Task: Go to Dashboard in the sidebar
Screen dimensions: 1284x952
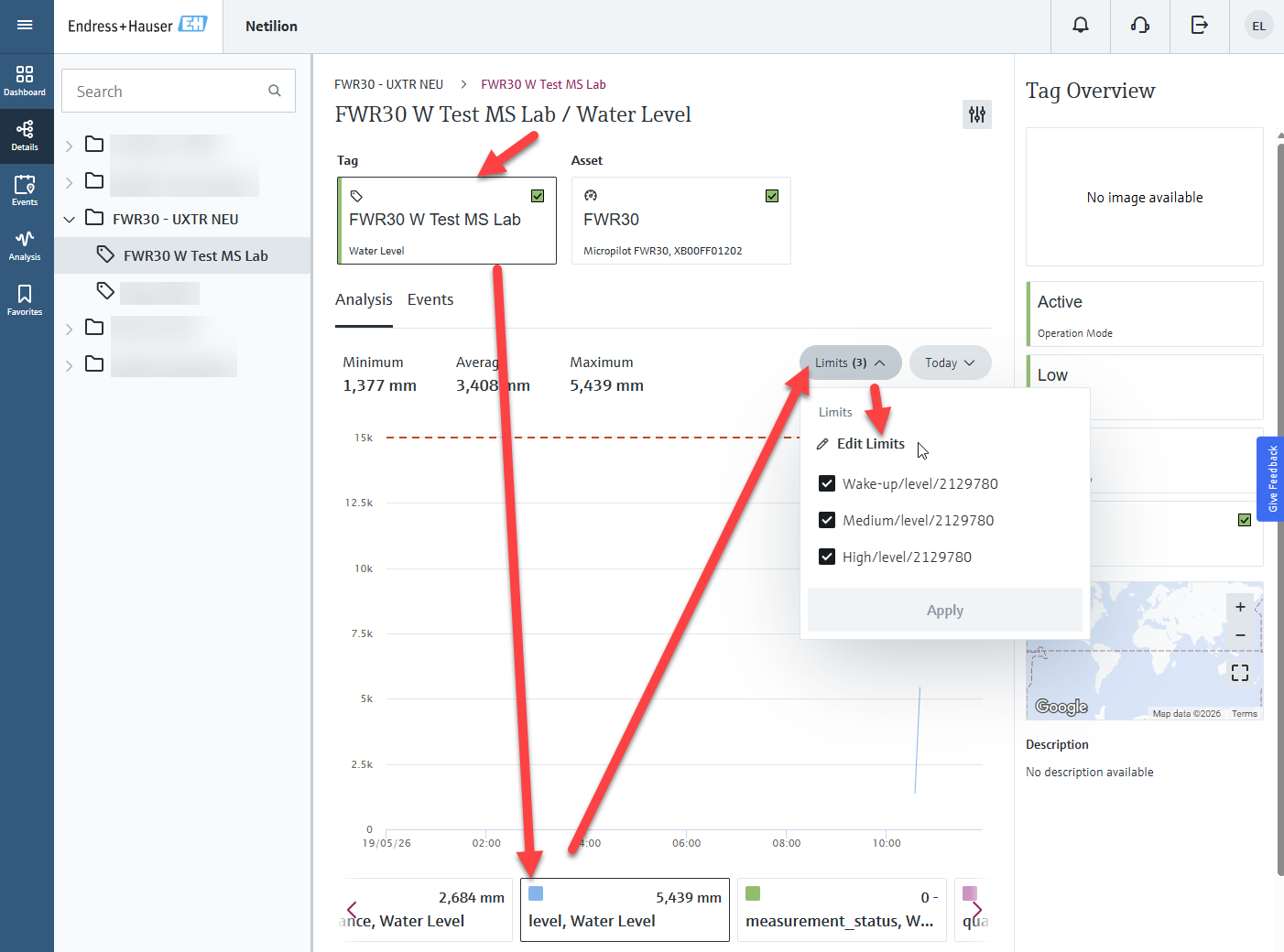Action: pyautogui.click(x=25, y=81)
